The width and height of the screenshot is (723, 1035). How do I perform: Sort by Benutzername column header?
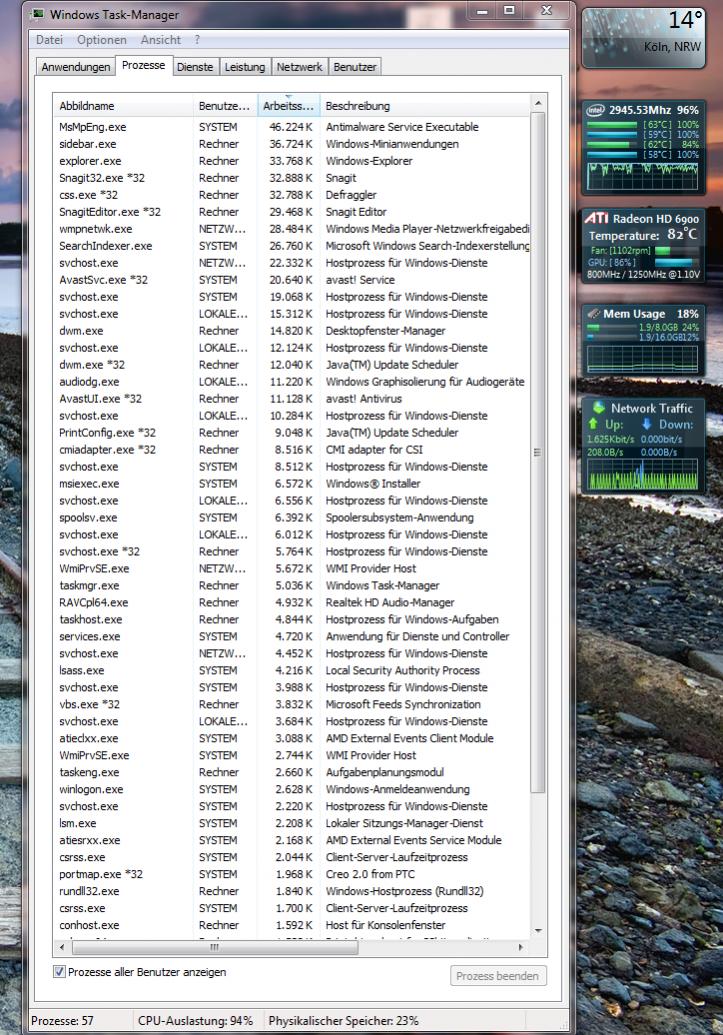(224, 106)
